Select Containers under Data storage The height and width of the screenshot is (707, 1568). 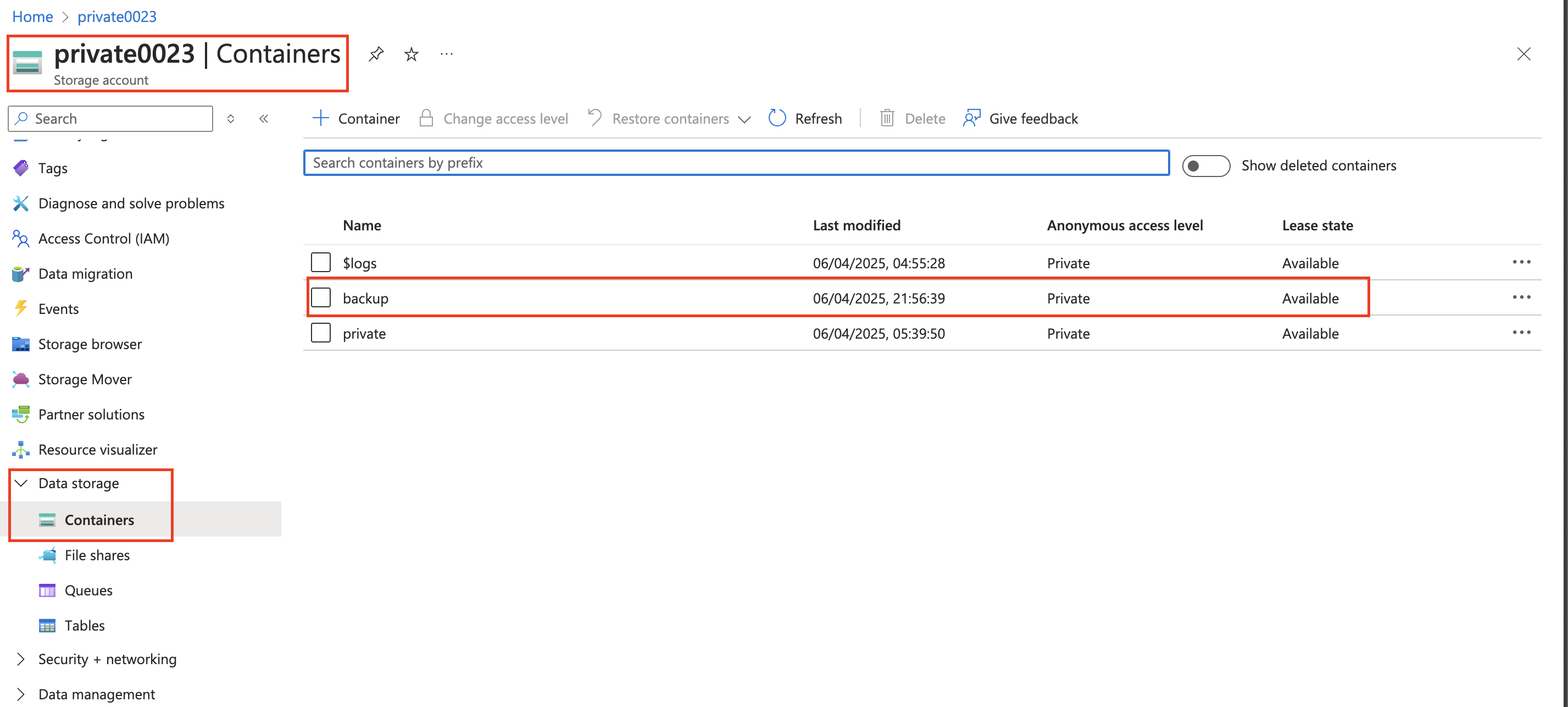tap(99, 520)
